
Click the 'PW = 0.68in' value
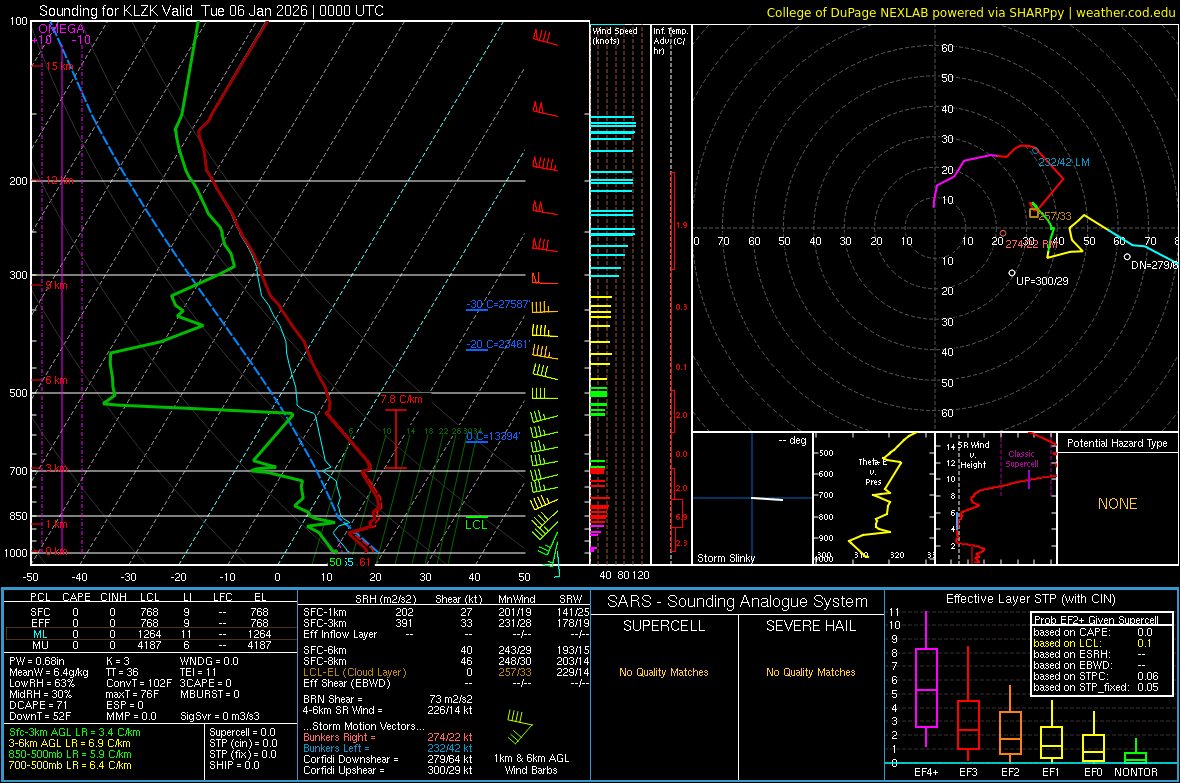[x=37, y=661]
